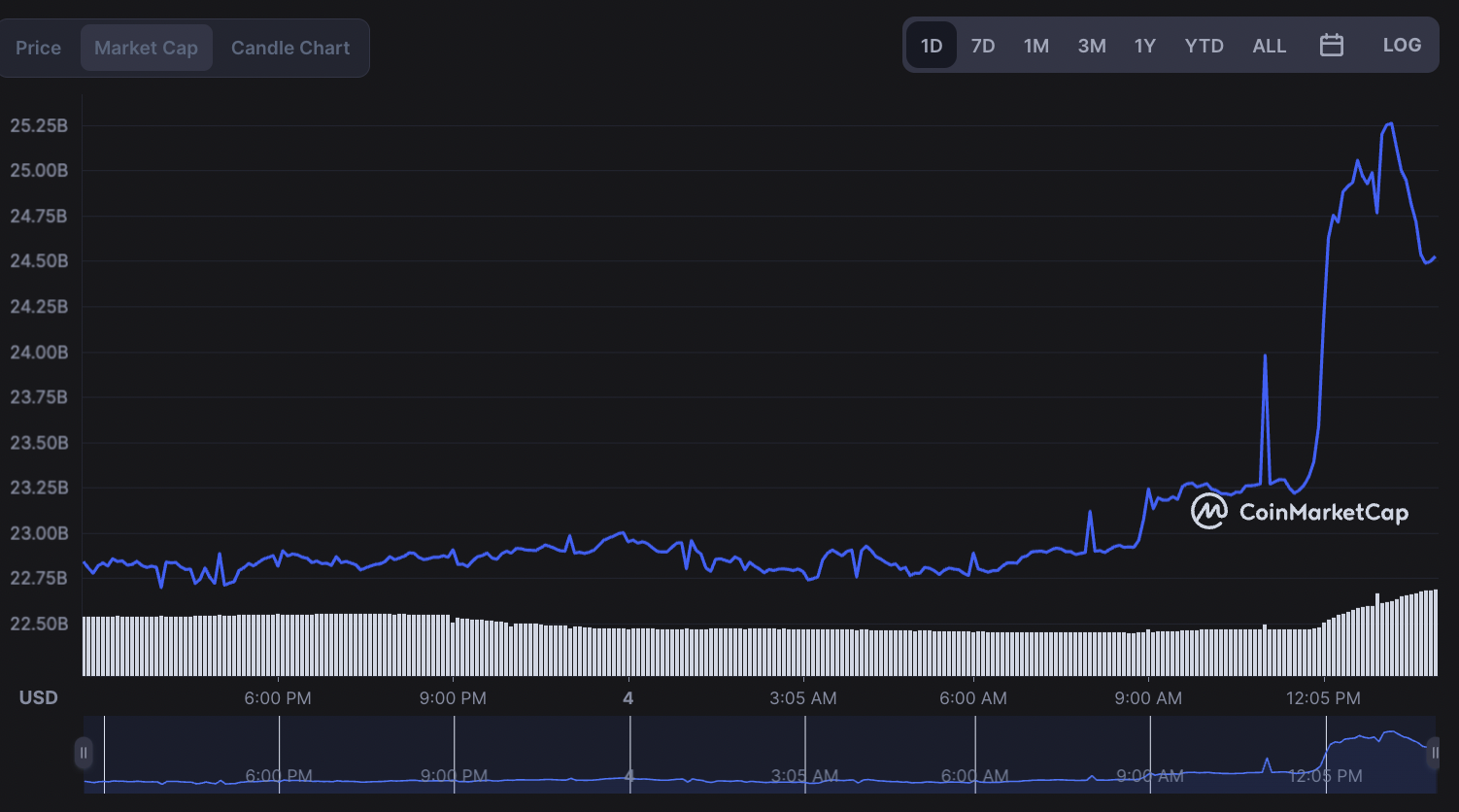Viewport: 1459px width, 812px height.
Task: Click the 6:00 AM x-axis label
Action: (973, 698)
